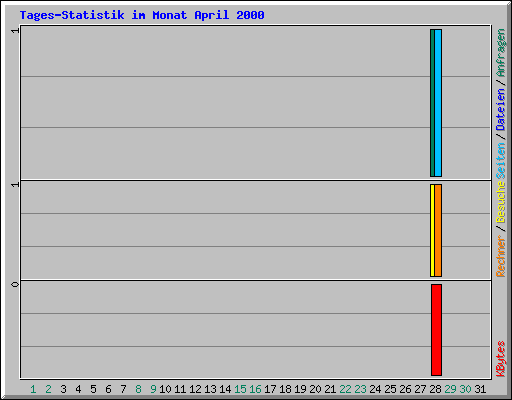This screenshot has width=512, height=400.
Task: Click the "Besuche" legend label
Action: click(x=500, y=202)
